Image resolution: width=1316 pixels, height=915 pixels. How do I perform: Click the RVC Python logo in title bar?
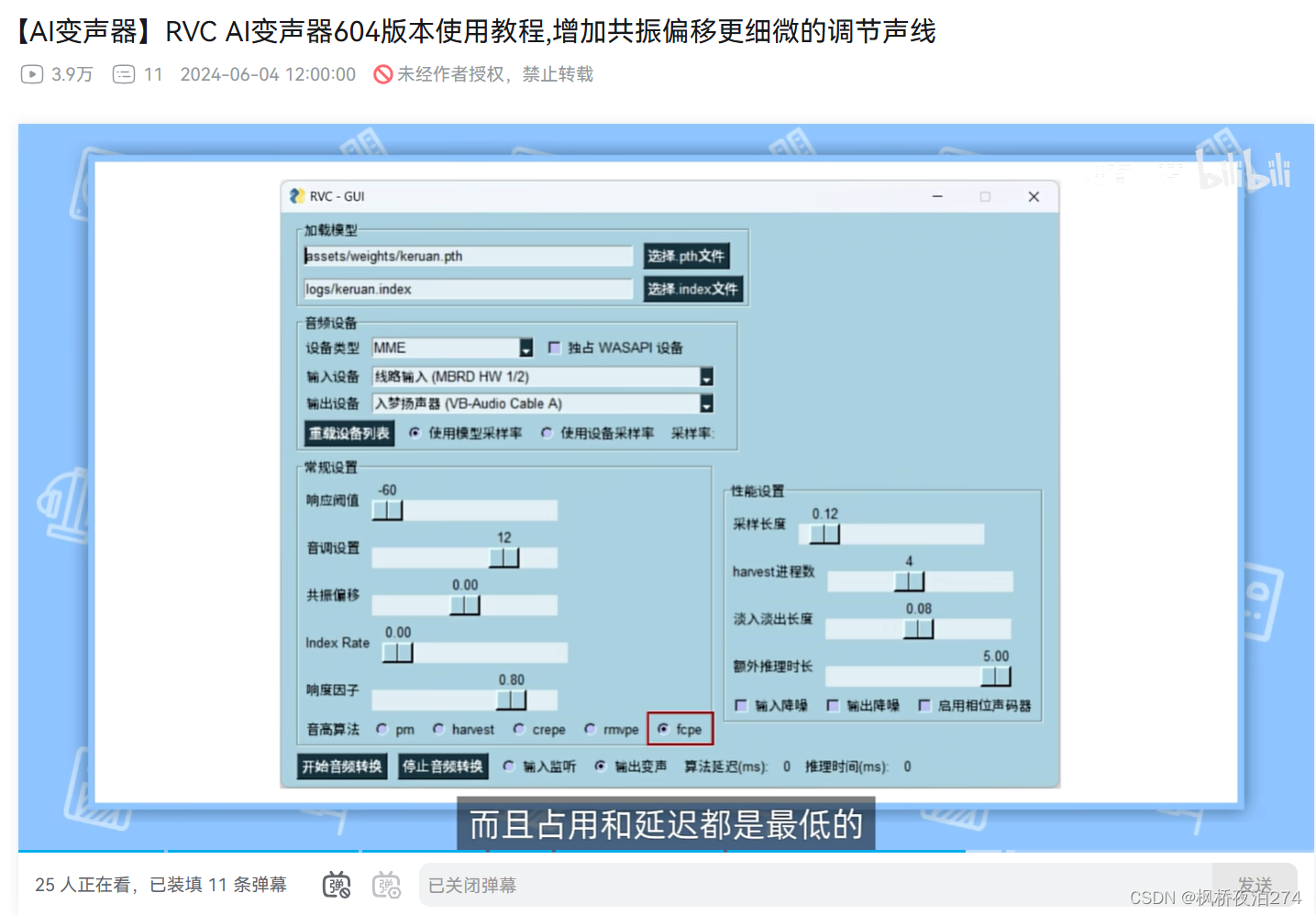coord(295,196)
